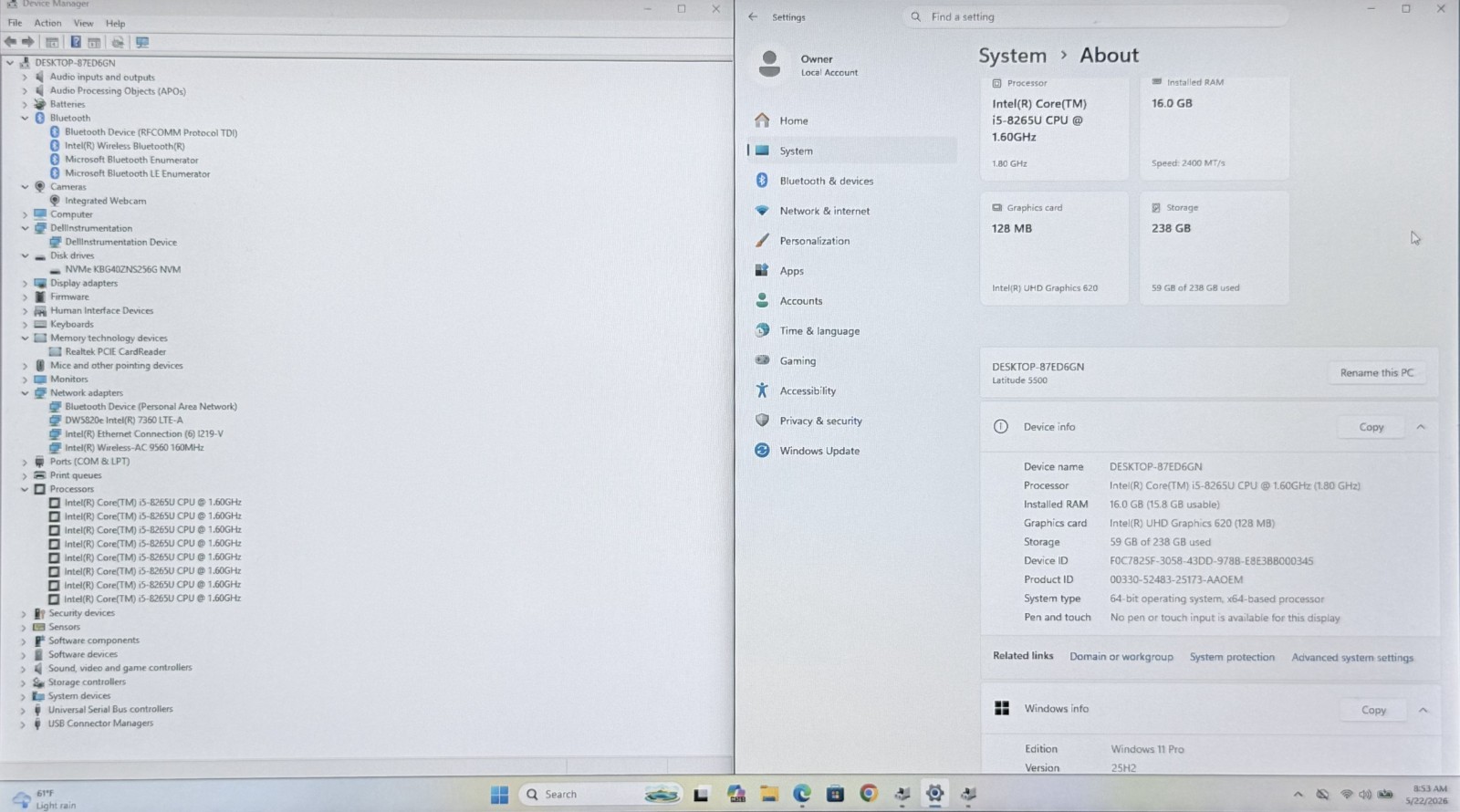Screen dimensions: 1460x812
Task: Click the Back arrow in Device Manager toolbar
Action: pyautogui.click(x=10, y=42)
